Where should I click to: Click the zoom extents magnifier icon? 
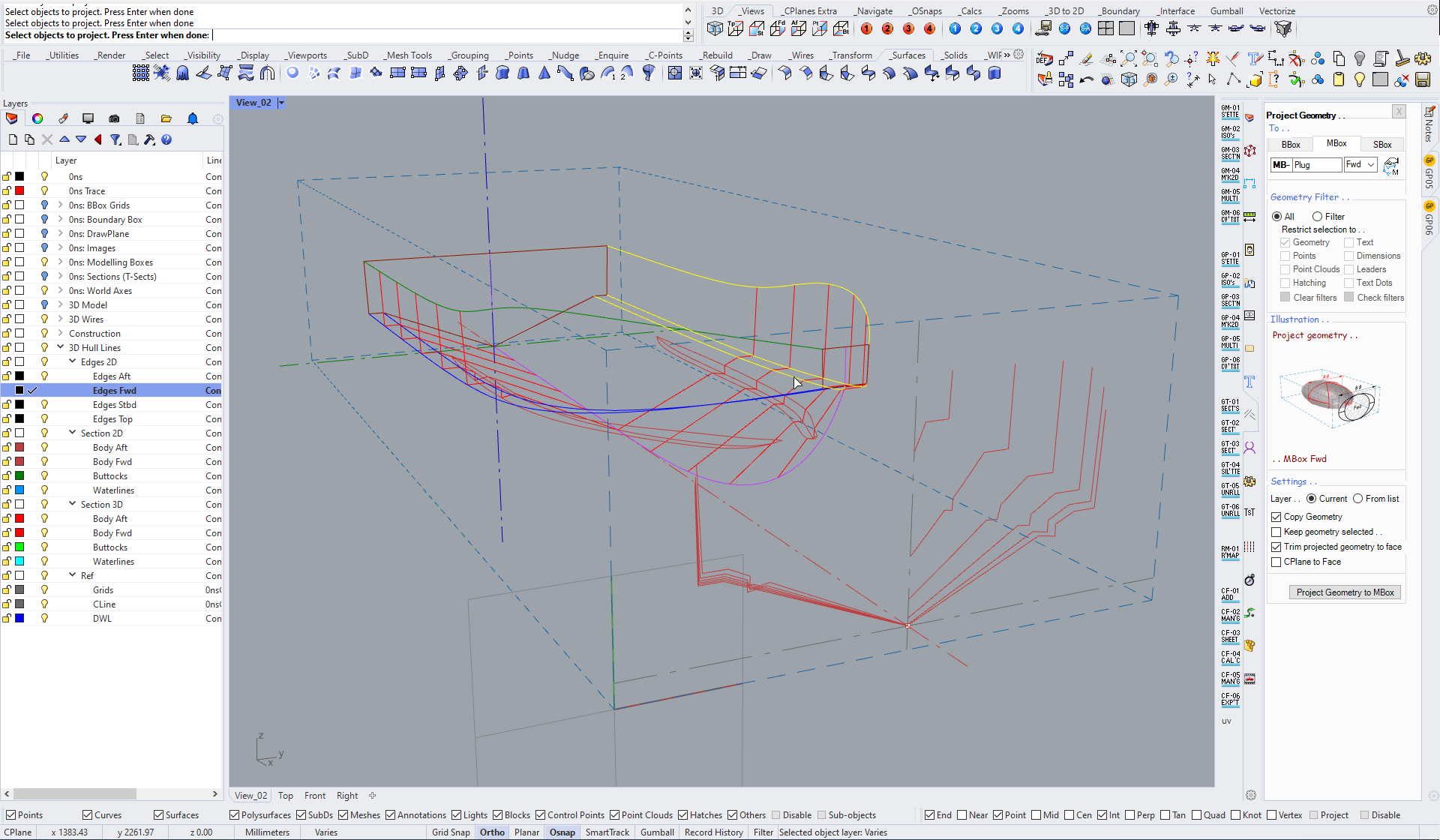point(1129,58)
